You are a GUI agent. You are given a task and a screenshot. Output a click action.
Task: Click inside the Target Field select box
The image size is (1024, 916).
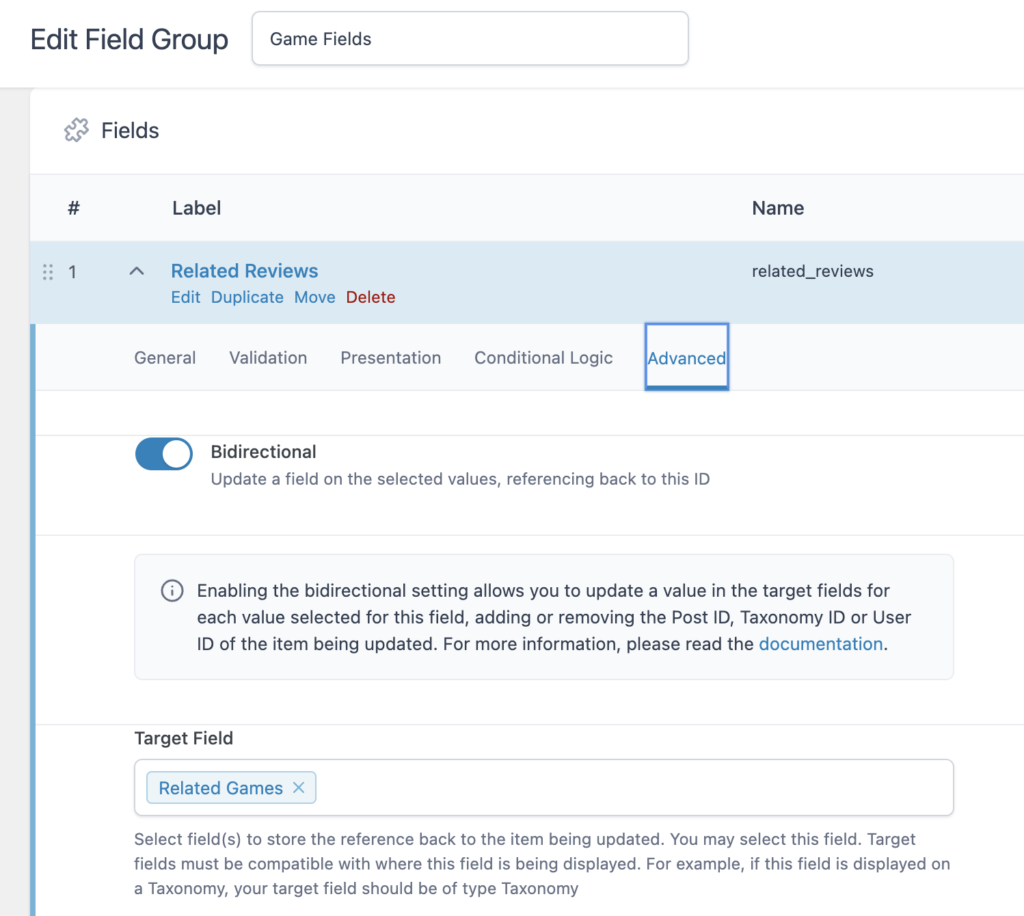[x=543, y=787]
